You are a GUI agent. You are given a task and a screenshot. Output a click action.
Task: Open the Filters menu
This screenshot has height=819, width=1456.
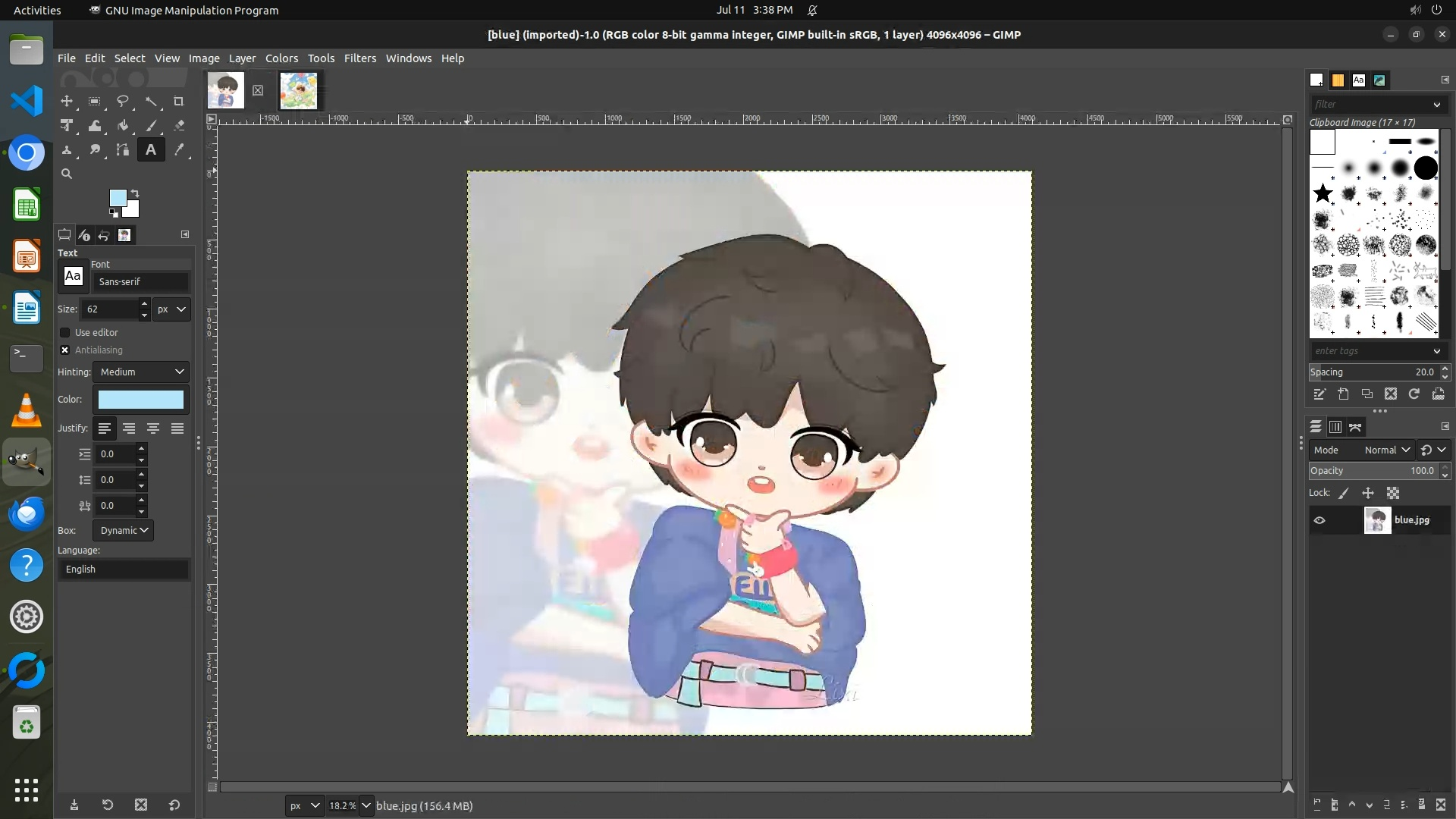[x=359, y=58]
